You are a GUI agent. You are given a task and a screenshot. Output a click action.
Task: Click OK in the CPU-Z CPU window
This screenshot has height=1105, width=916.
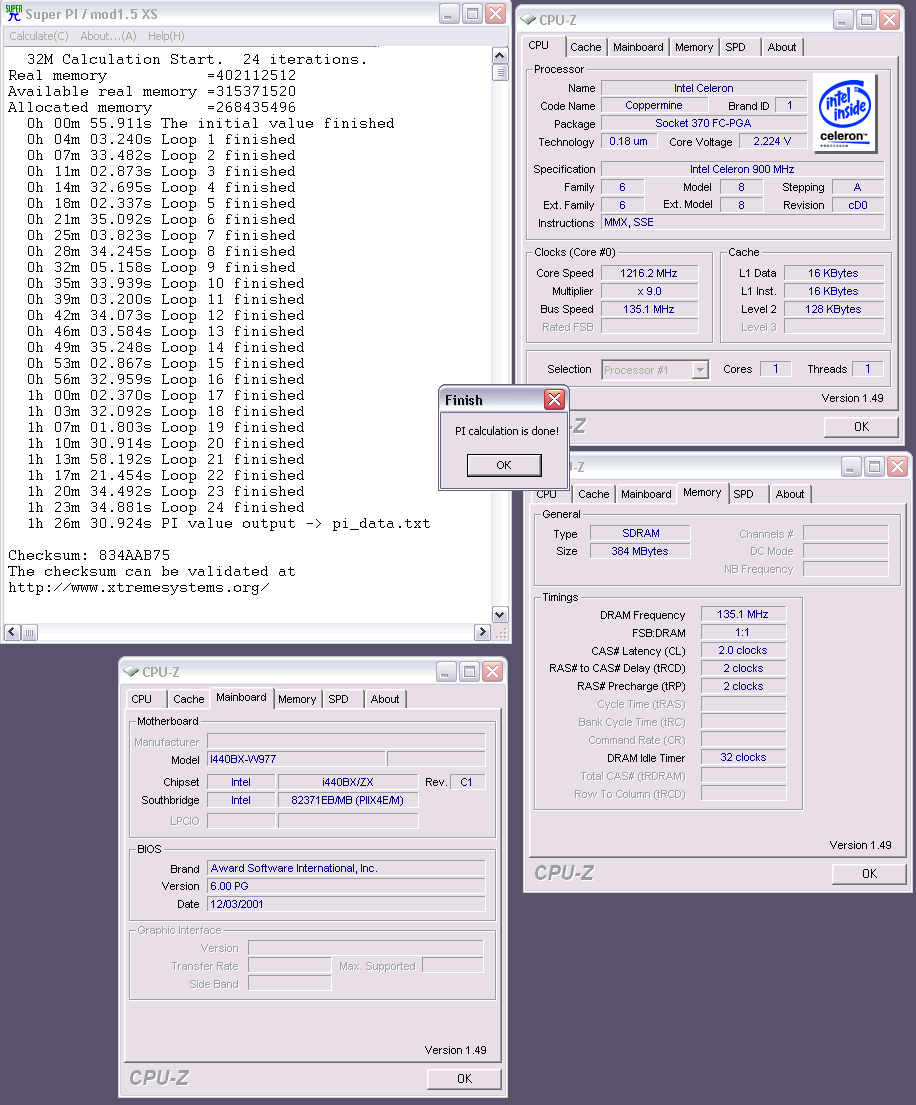pyautogui.click(x=861, y=426)
